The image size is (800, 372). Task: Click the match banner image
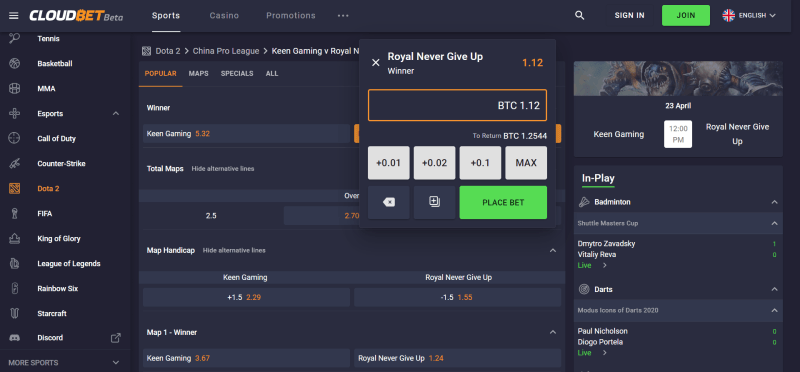(x=678, y=79)
